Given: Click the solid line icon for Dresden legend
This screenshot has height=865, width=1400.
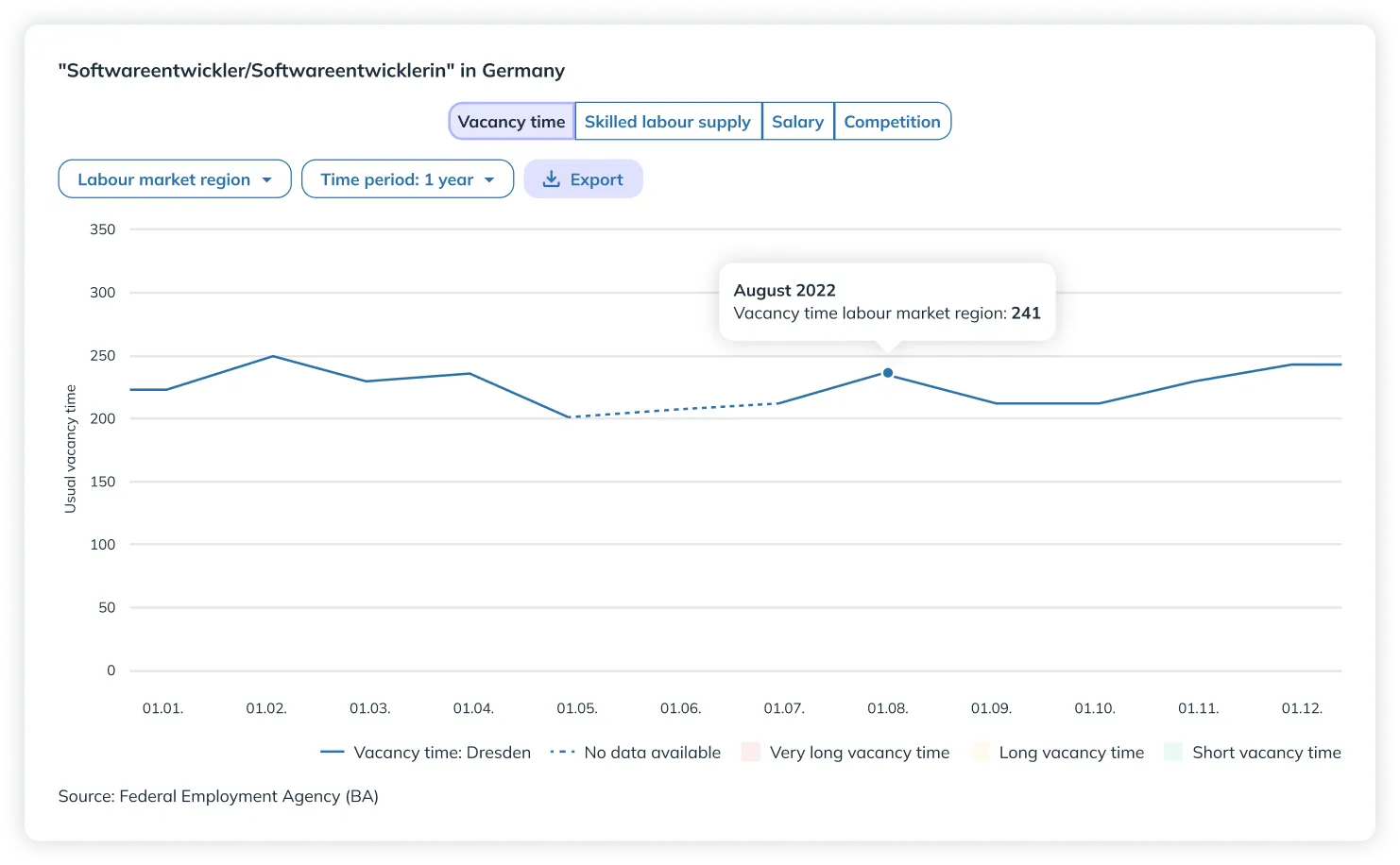Looking at the screenshot, I should click(x=332, y=753).
